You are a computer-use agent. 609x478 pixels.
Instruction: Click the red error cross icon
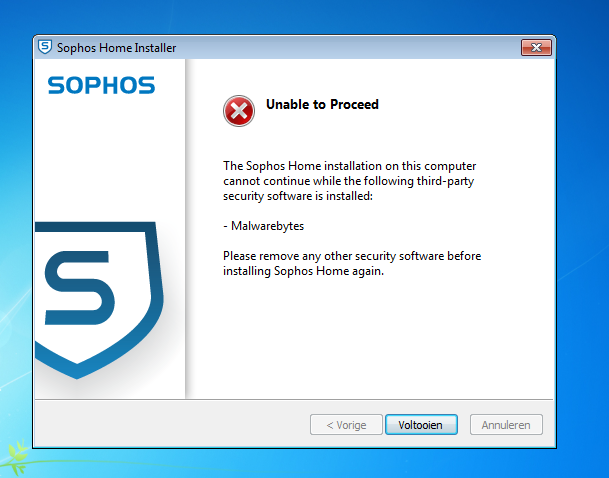(239, 111)
